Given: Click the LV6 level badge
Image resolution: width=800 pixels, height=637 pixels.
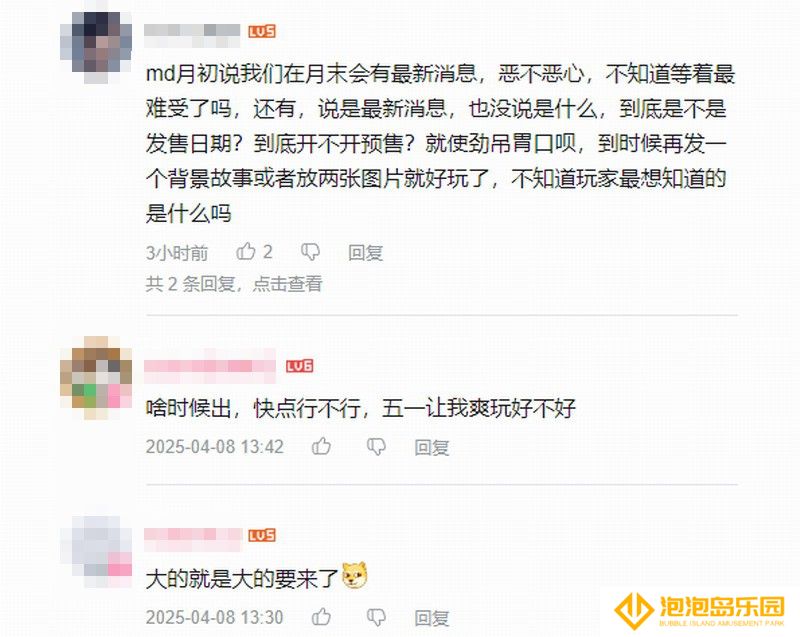Looking at the screenshot, I should [299, 366].
